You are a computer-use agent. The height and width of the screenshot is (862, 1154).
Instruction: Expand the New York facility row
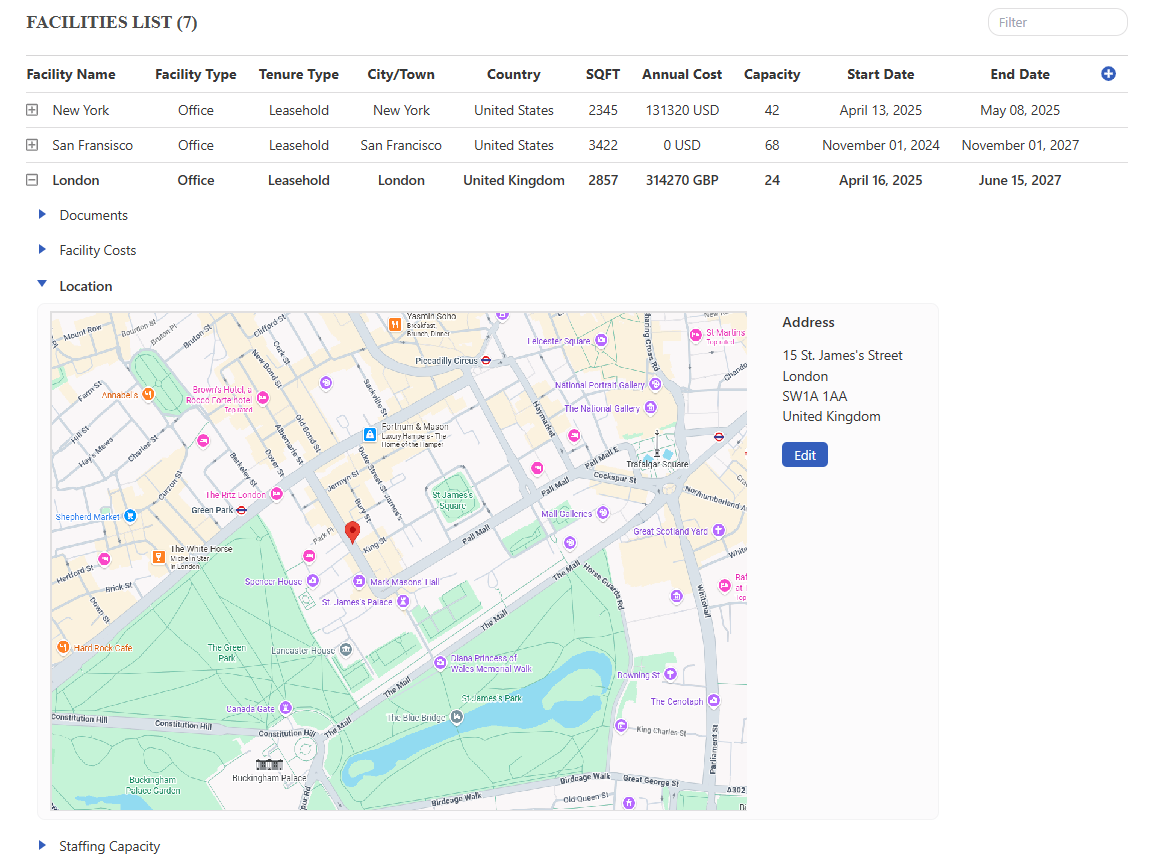click(32, 110)
